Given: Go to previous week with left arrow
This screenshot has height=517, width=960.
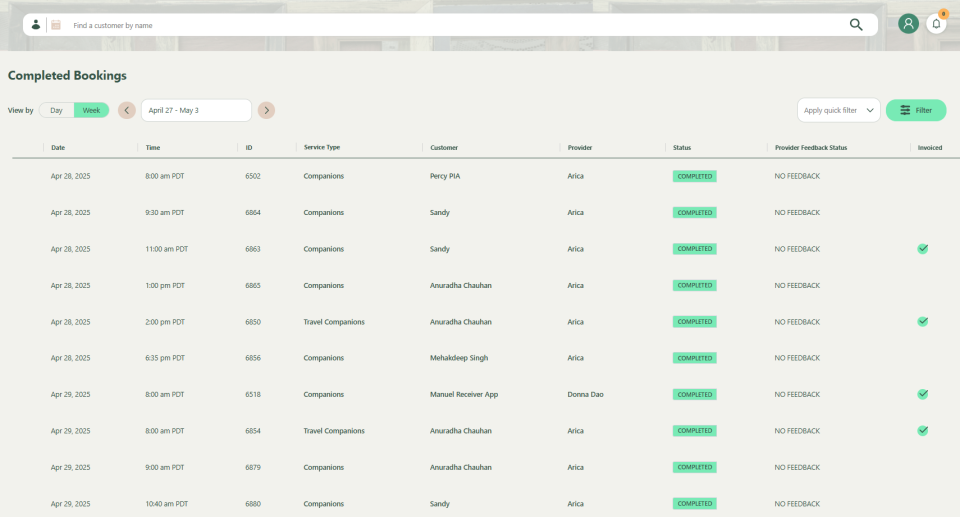Looking at the screenshot, I should (127, 110).
